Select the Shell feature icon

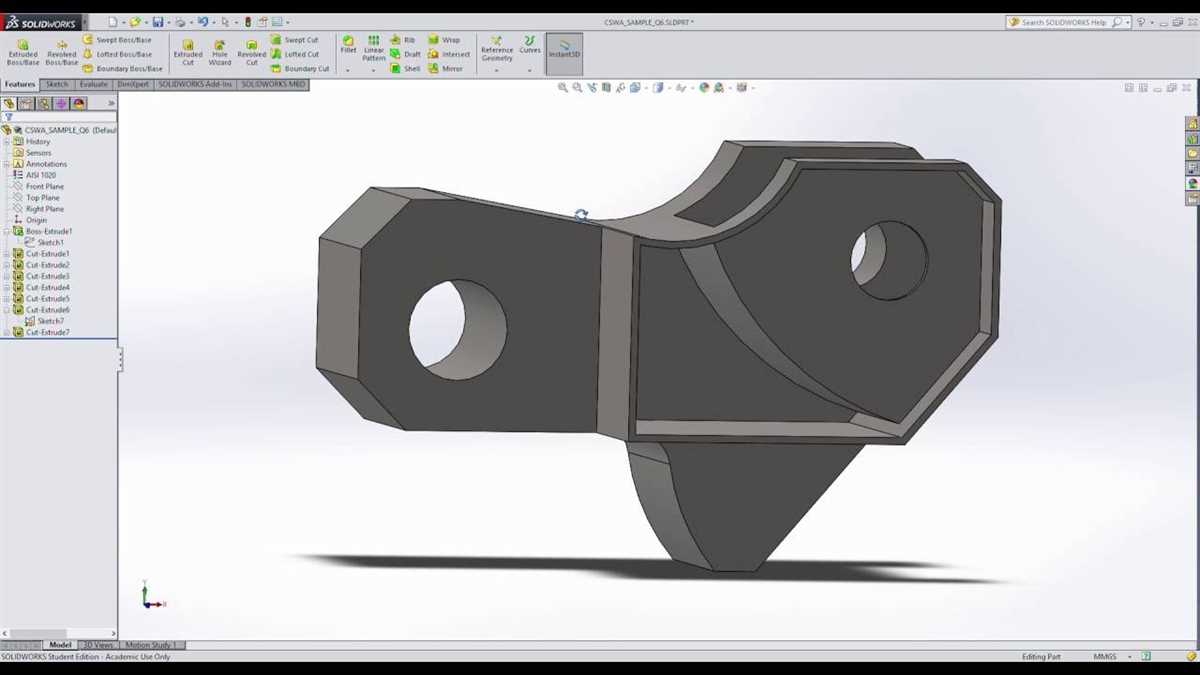(405, 69)
